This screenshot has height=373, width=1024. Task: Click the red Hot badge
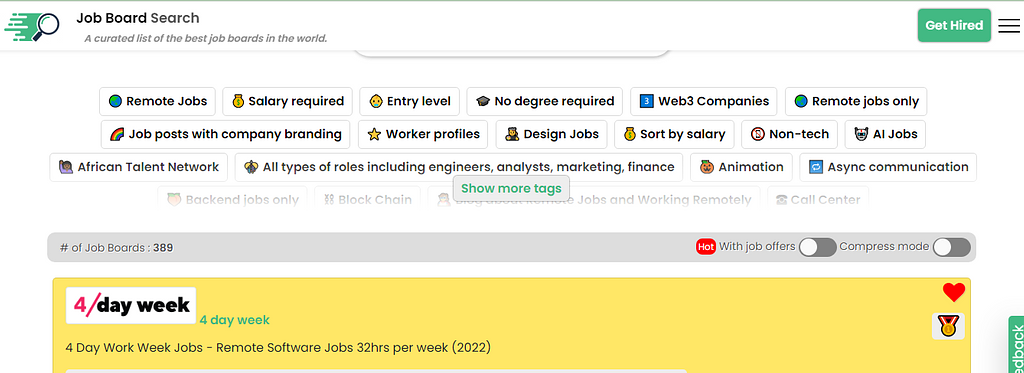706,247
